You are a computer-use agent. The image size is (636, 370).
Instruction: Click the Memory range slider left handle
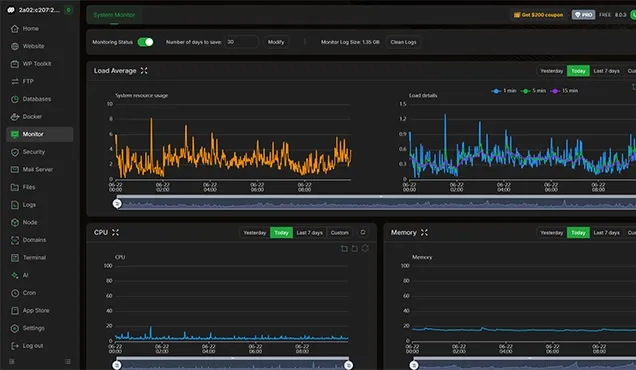tap(414, 365)
